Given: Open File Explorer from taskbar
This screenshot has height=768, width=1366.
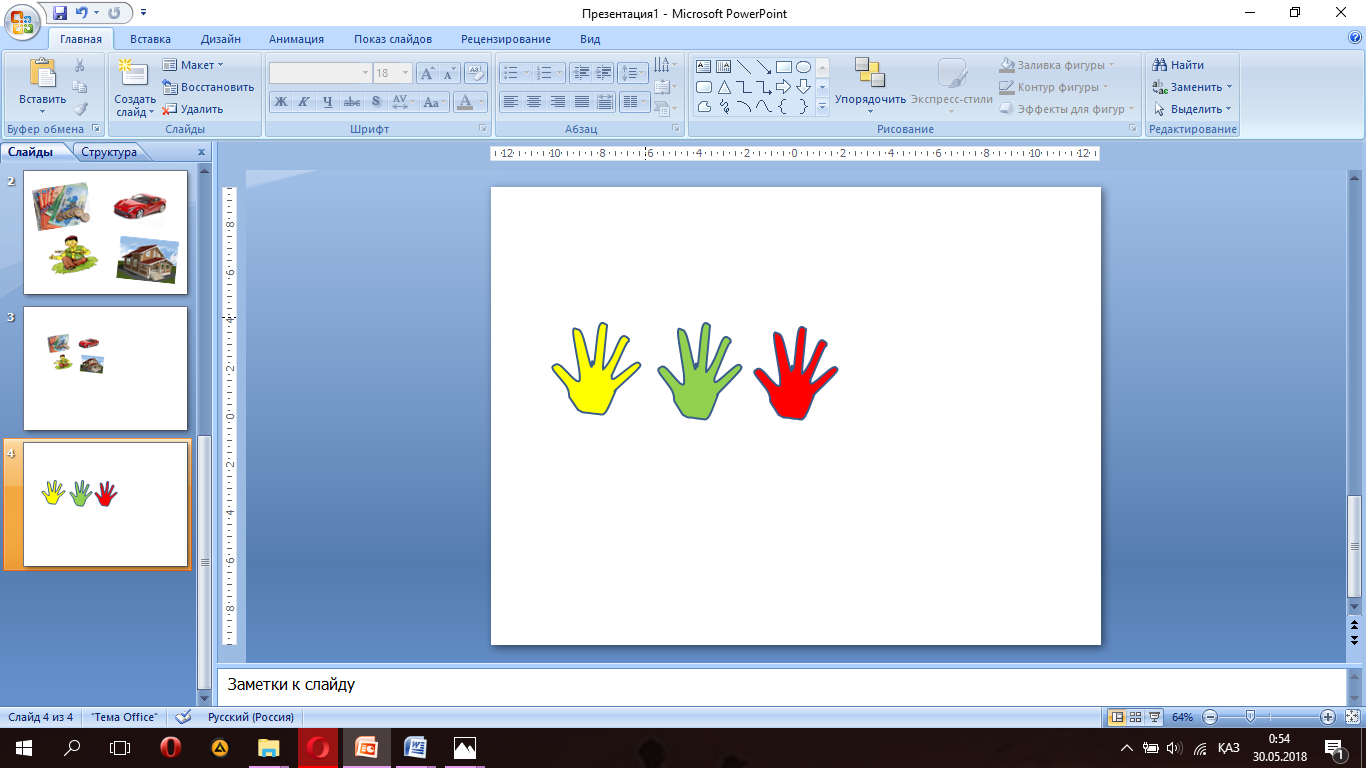Looking at the screenshot, I should pyautogui.click(x=268, y=747).
